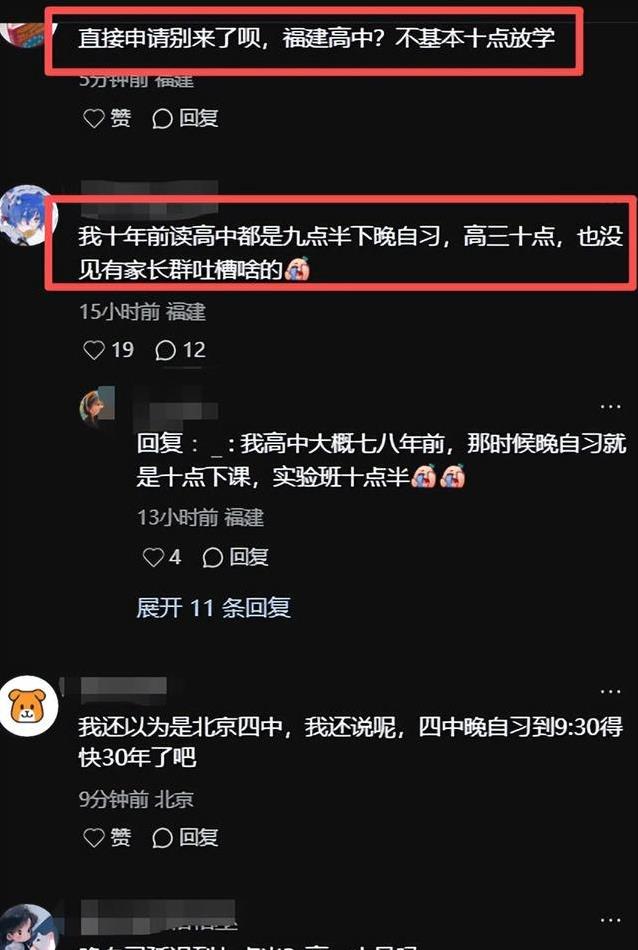View the bear avatar user's profile
The height and width of the screenshot is (950, 638).
click(29, 706)
